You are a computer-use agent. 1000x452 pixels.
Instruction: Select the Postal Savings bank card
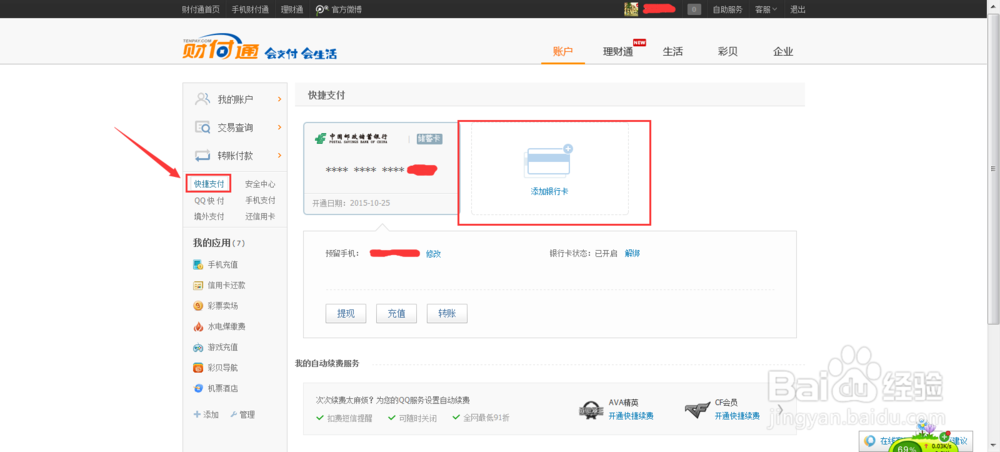tap(381, 168)
